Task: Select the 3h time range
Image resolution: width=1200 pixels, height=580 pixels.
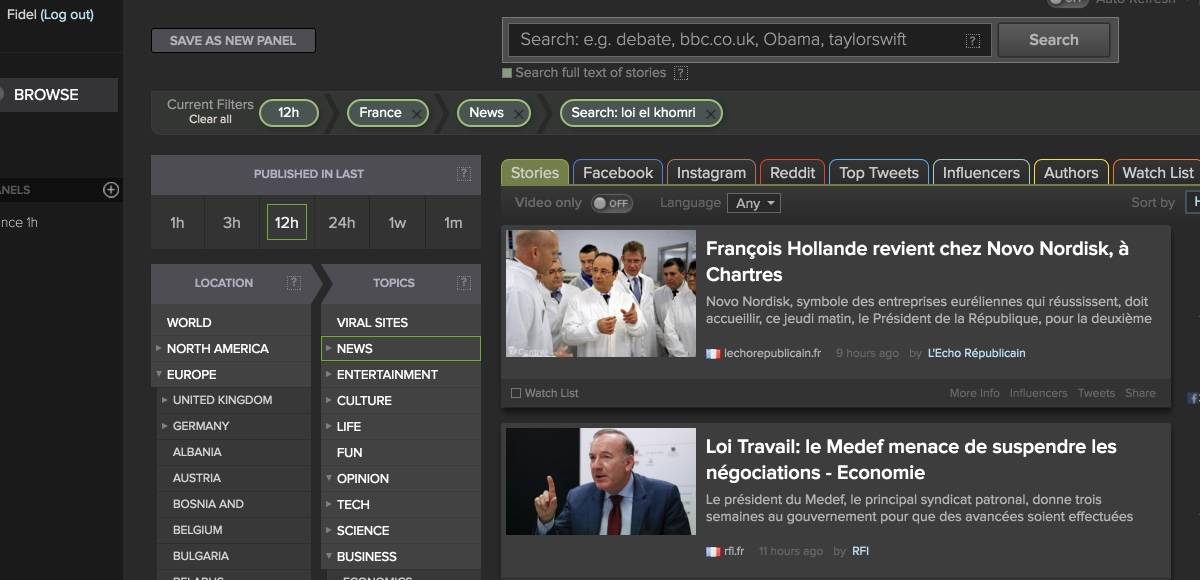Action: point(232,222)
